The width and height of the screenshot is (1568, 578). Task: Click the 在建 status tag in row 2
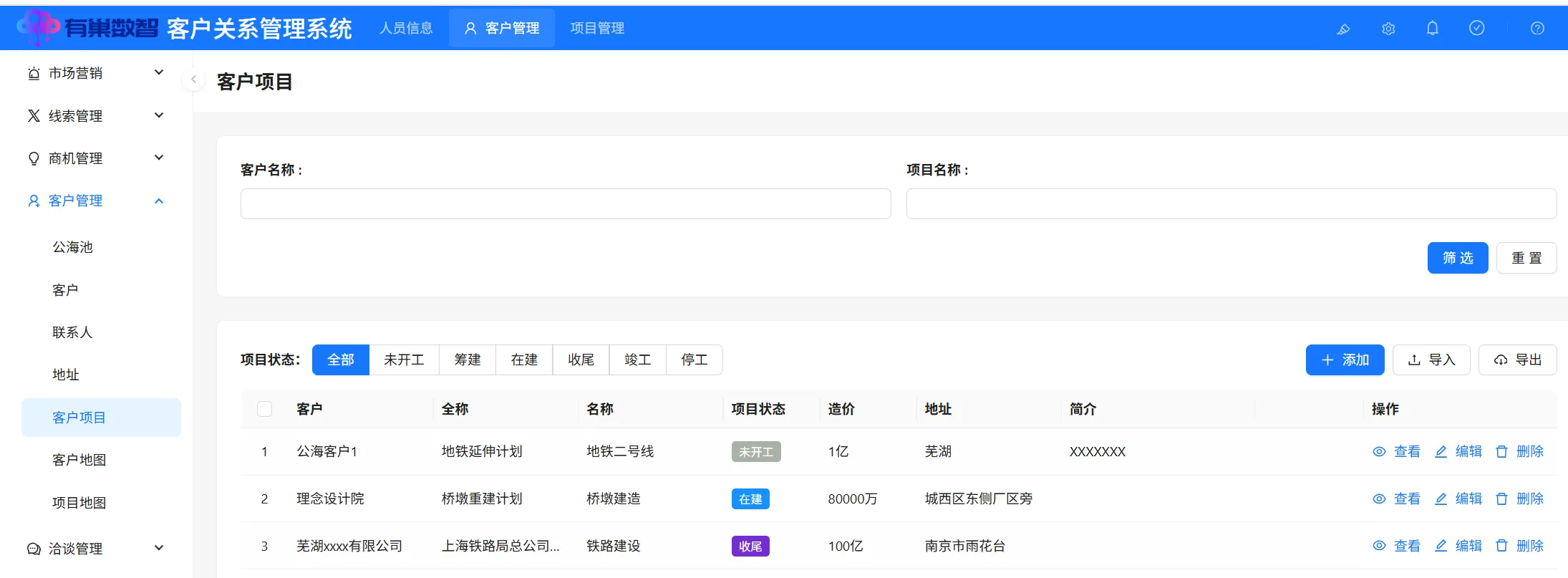(750, 499)
